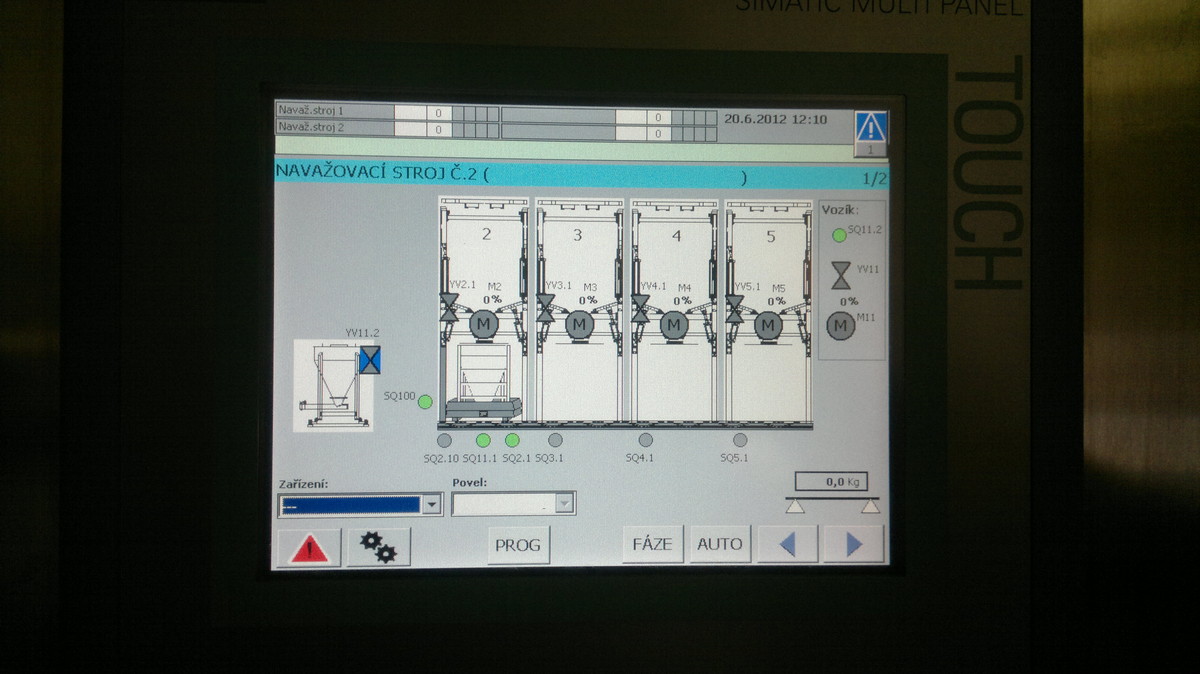
Task: Toggle the blue YV11.2 valve
Action: 370,360
